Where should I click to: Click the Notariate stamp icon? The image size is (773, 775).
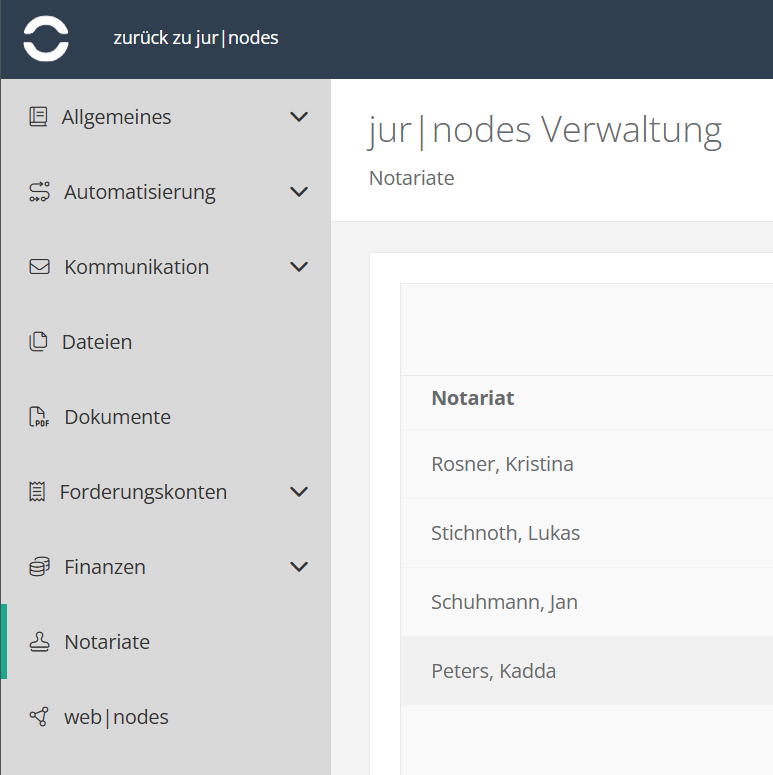tap(39, 642)
